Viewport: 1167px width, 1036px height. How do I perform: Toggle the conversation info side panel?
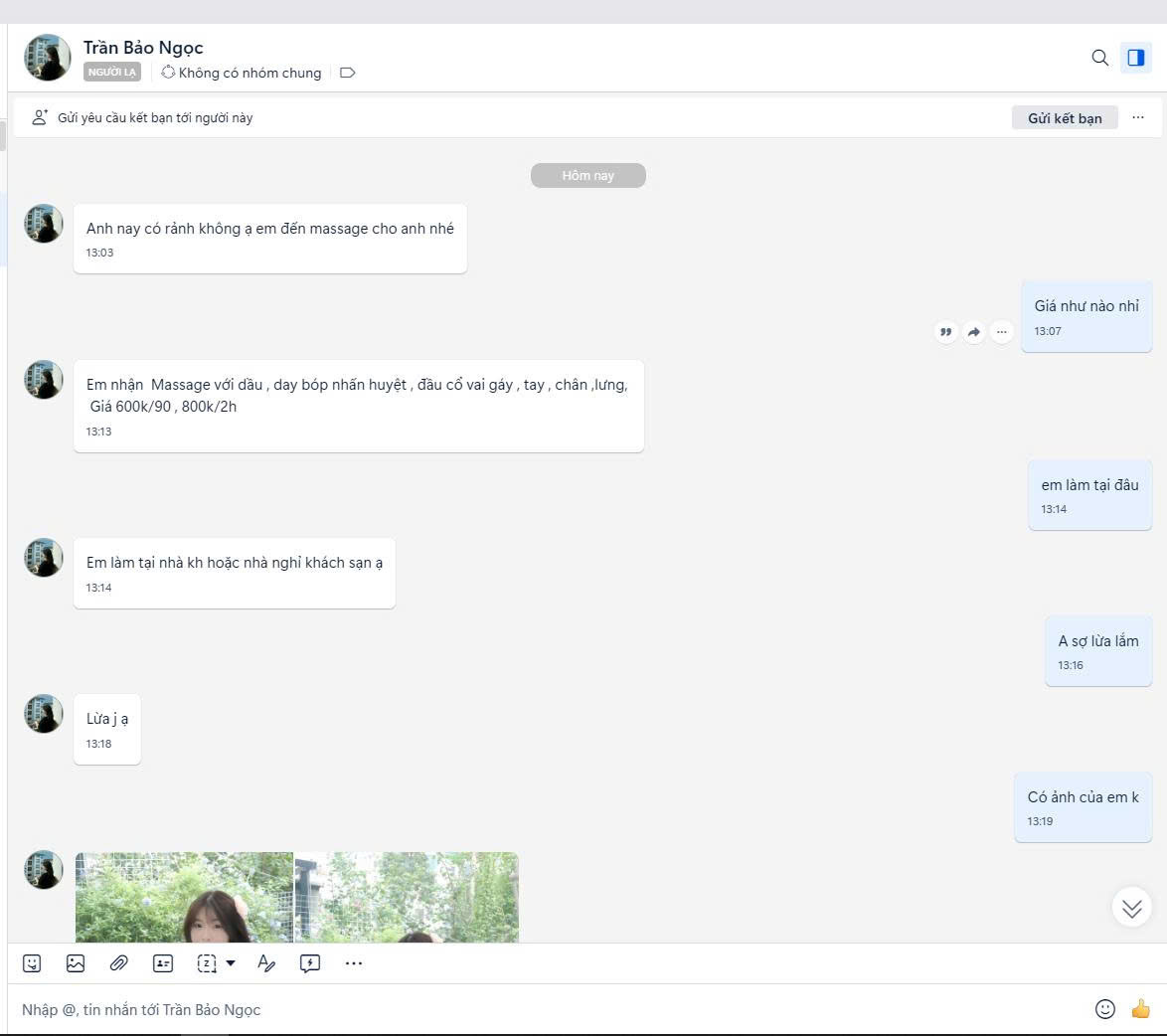[1135, 58]
